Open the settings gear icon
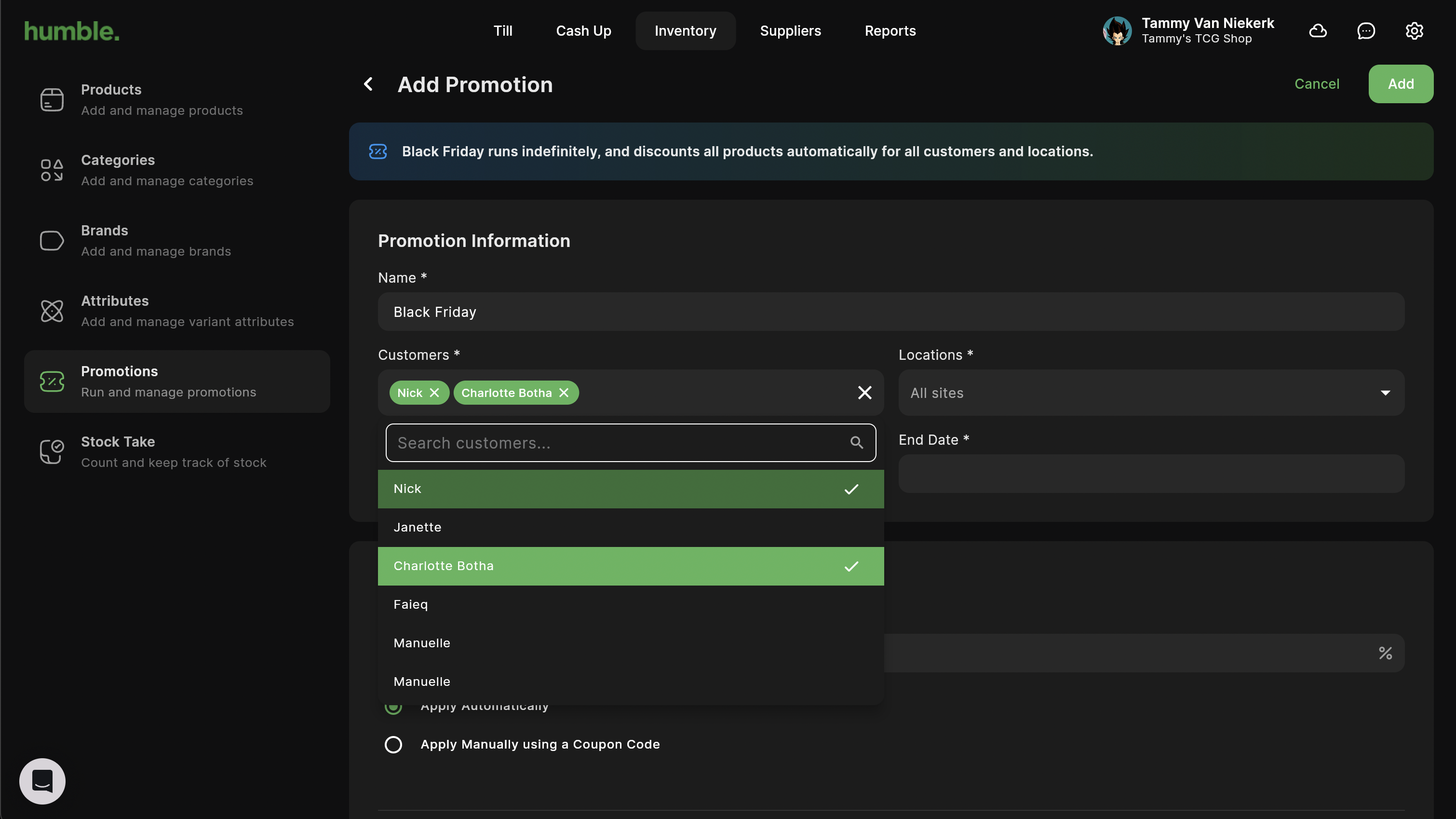Screen dimensions: 1456x819 pyautogui.click(x=1414, y=30)
